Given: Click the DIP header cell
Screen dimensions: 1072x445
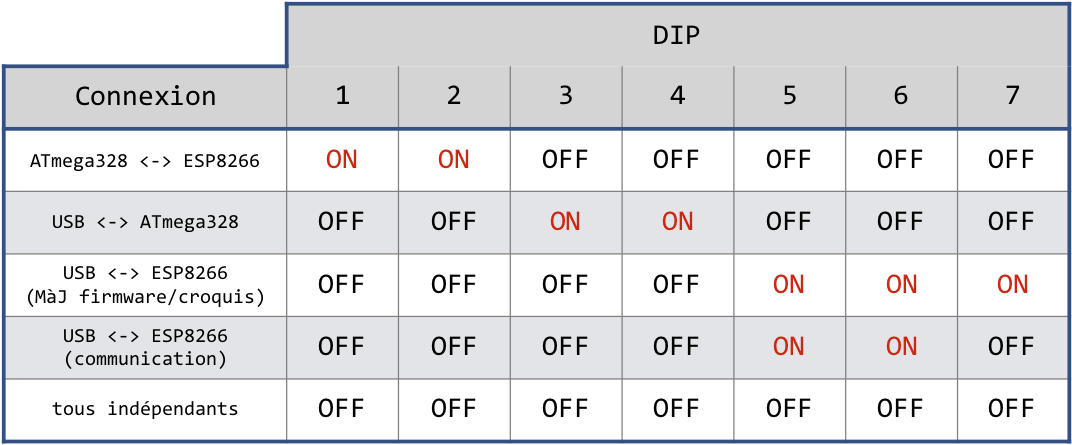Looking at the screenshot, I should click(677, 36).
